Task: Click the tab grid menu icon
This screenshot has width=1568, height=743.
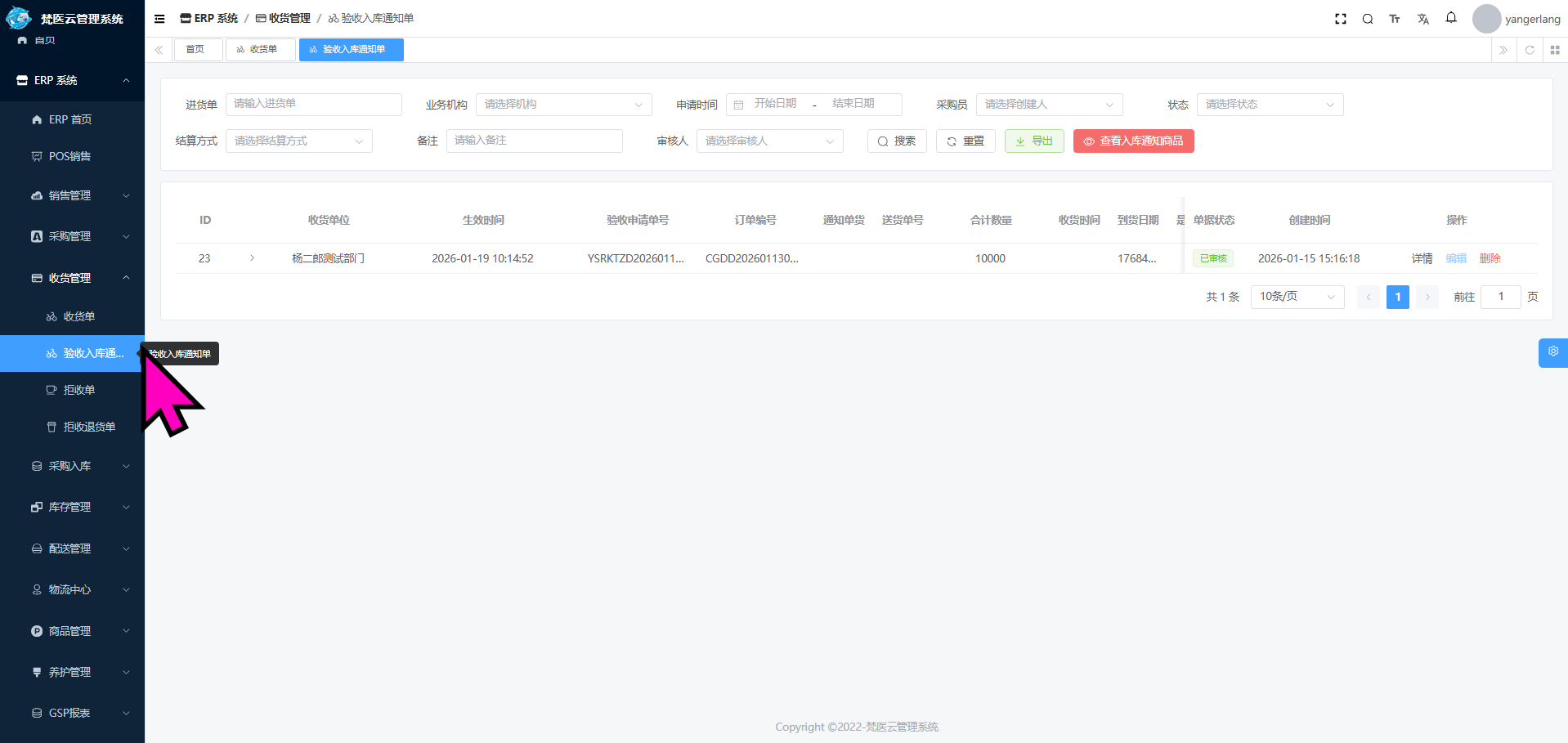Action: (1555, 50)
